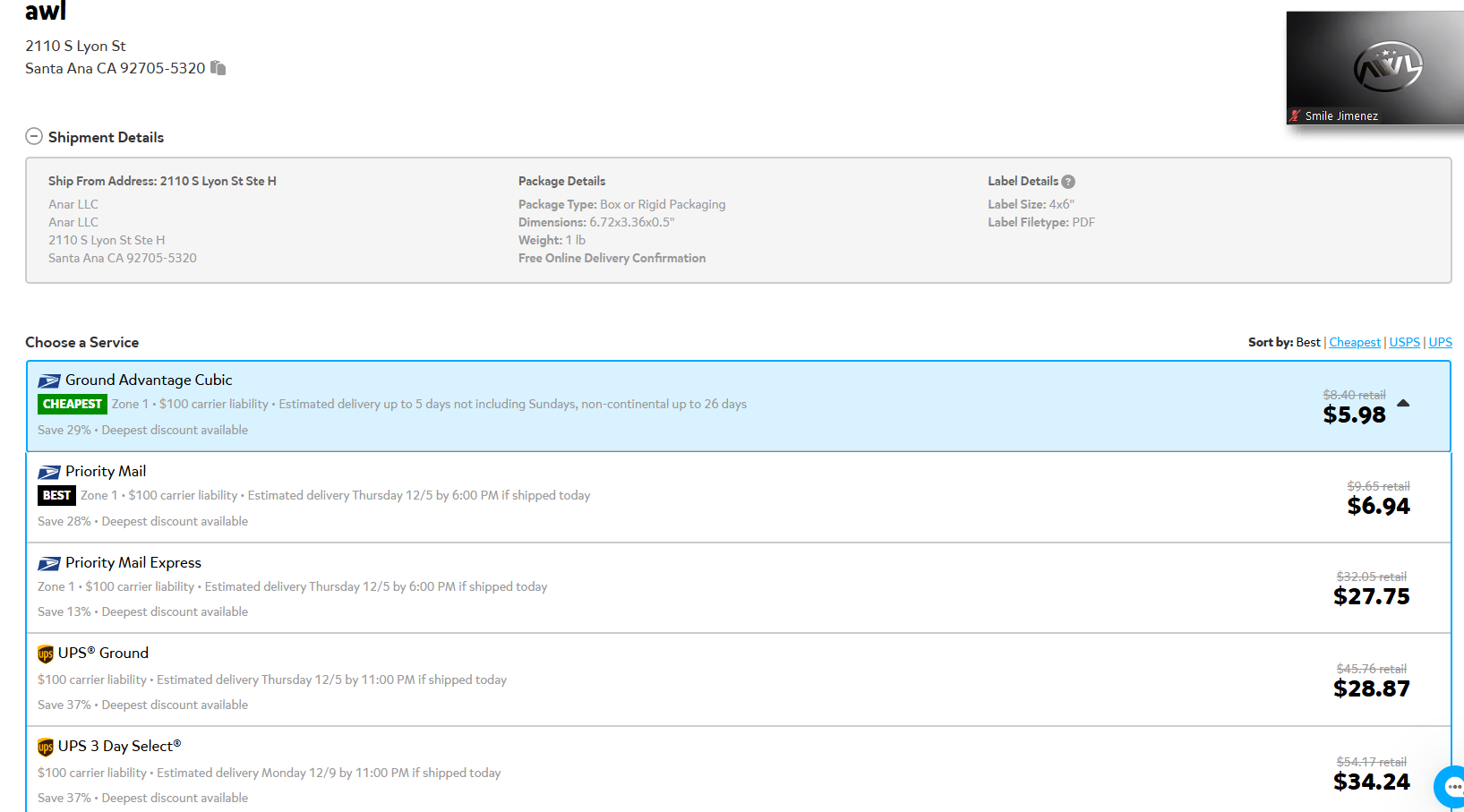The height and width of the screenshot is (812, 1464).
Task: Click the Weight: 1 lb line
Action: 552,240
